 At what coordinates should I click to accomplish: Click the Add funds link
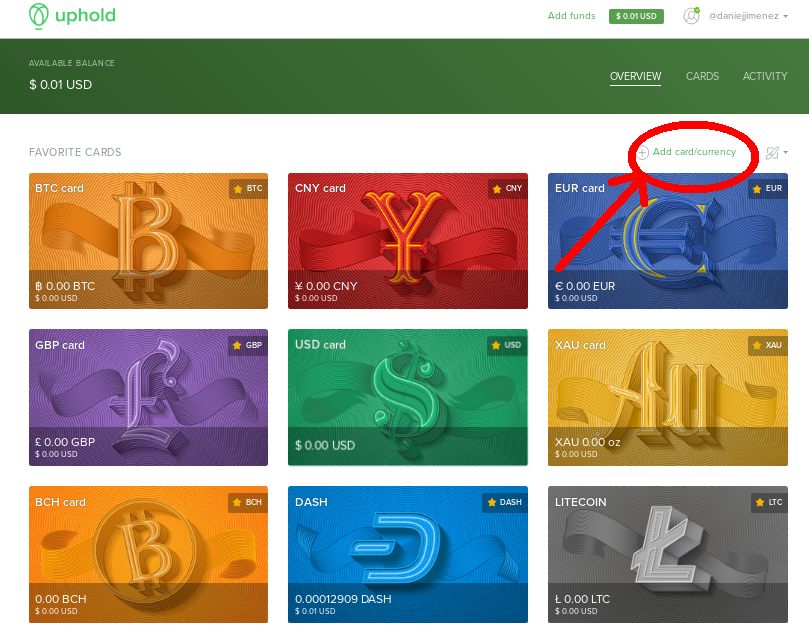tap(572, 16)
